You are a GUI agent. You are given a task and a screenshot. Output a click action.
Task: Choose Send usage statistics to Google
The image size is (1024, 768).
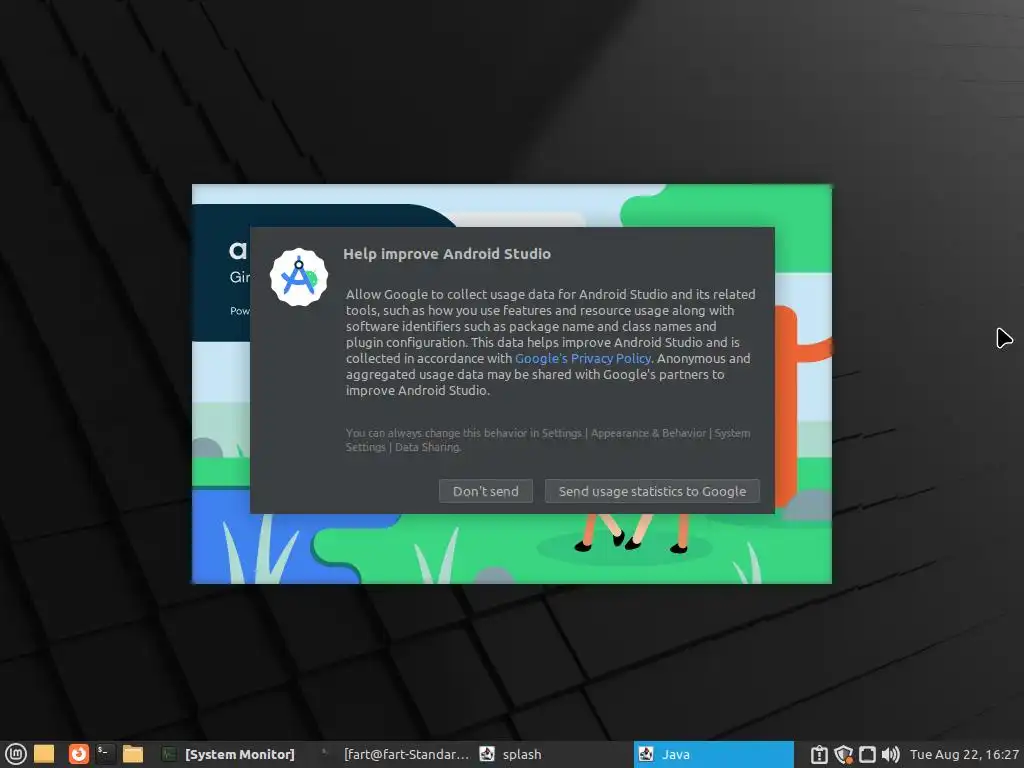pos(652,491)
